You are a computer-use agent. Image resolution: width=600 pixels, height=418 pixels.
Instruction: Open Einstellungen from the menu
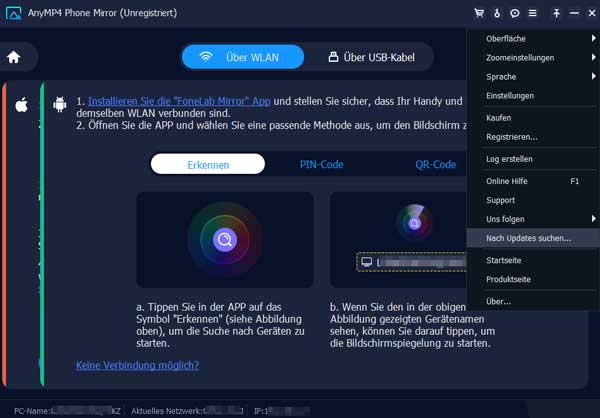pos(533,96)
